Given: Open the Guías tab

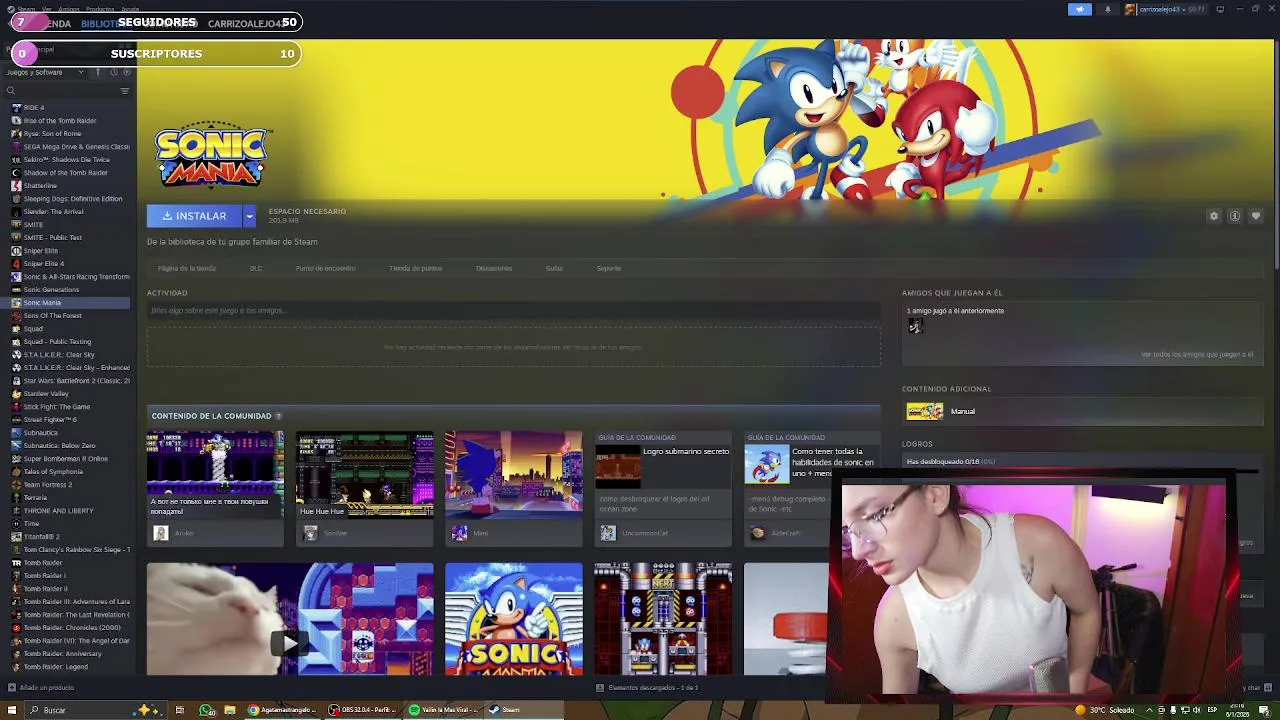Looking at the screenshot, I should (554, 268).
